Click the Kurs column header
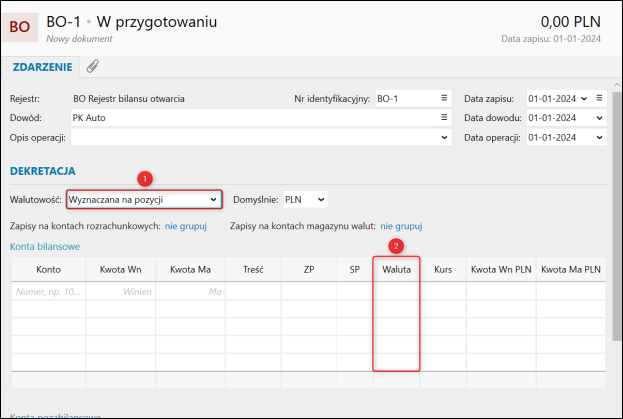Image resolution: width=623 pixels, height=419 pixels. click(x=443, y=269)
